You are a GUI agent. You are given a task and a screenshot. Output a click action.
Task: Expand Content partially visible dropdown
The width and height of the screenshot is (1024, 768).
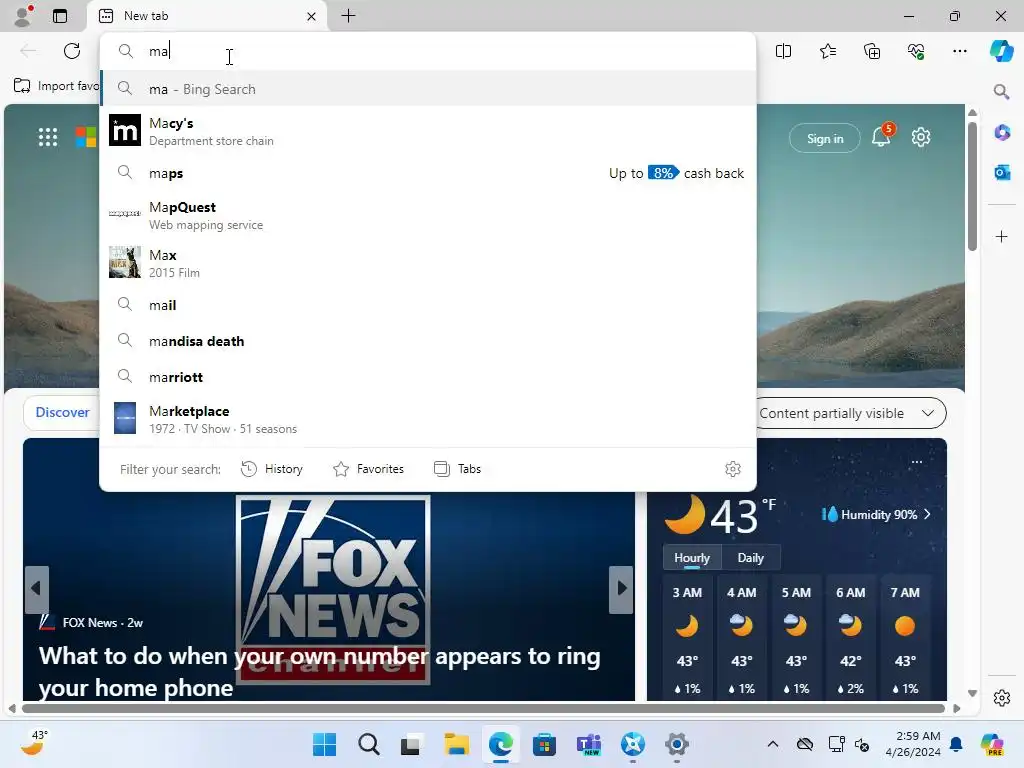[850, 413]
